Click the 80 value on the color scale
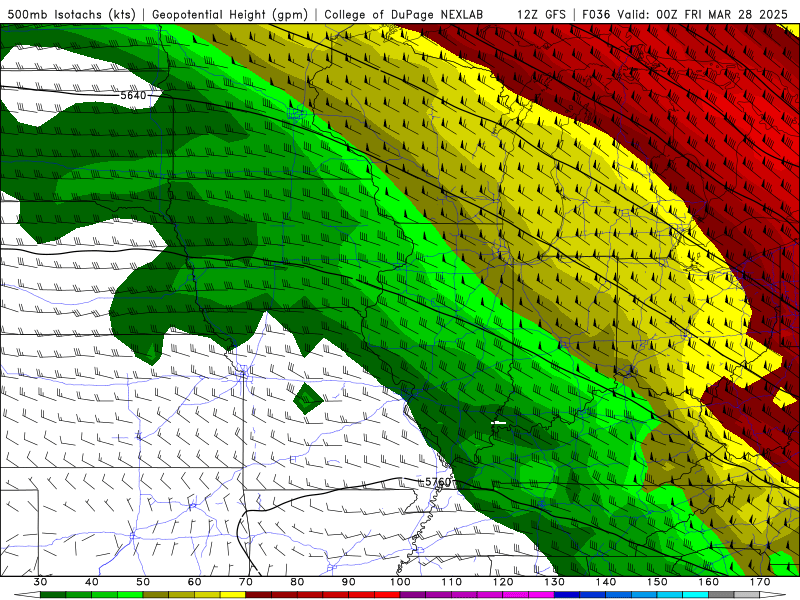The image size is (800, 600). (x=297, y=582)
